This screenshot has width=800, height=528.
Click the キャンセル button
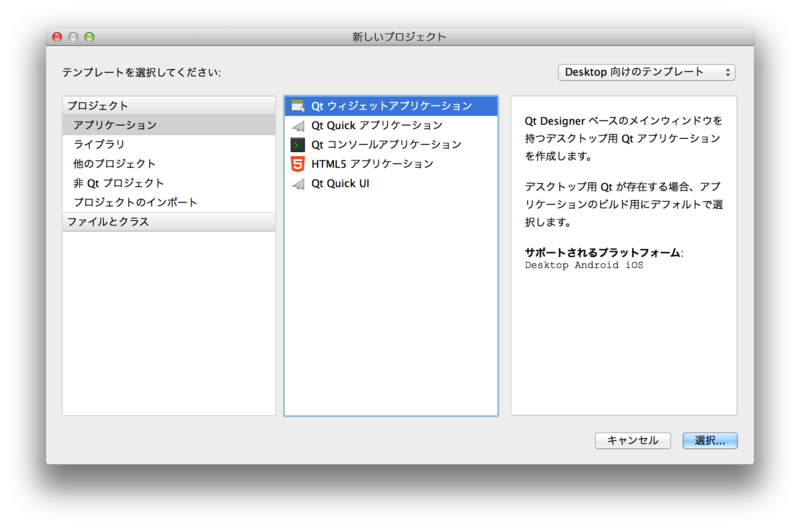[633, 441]
